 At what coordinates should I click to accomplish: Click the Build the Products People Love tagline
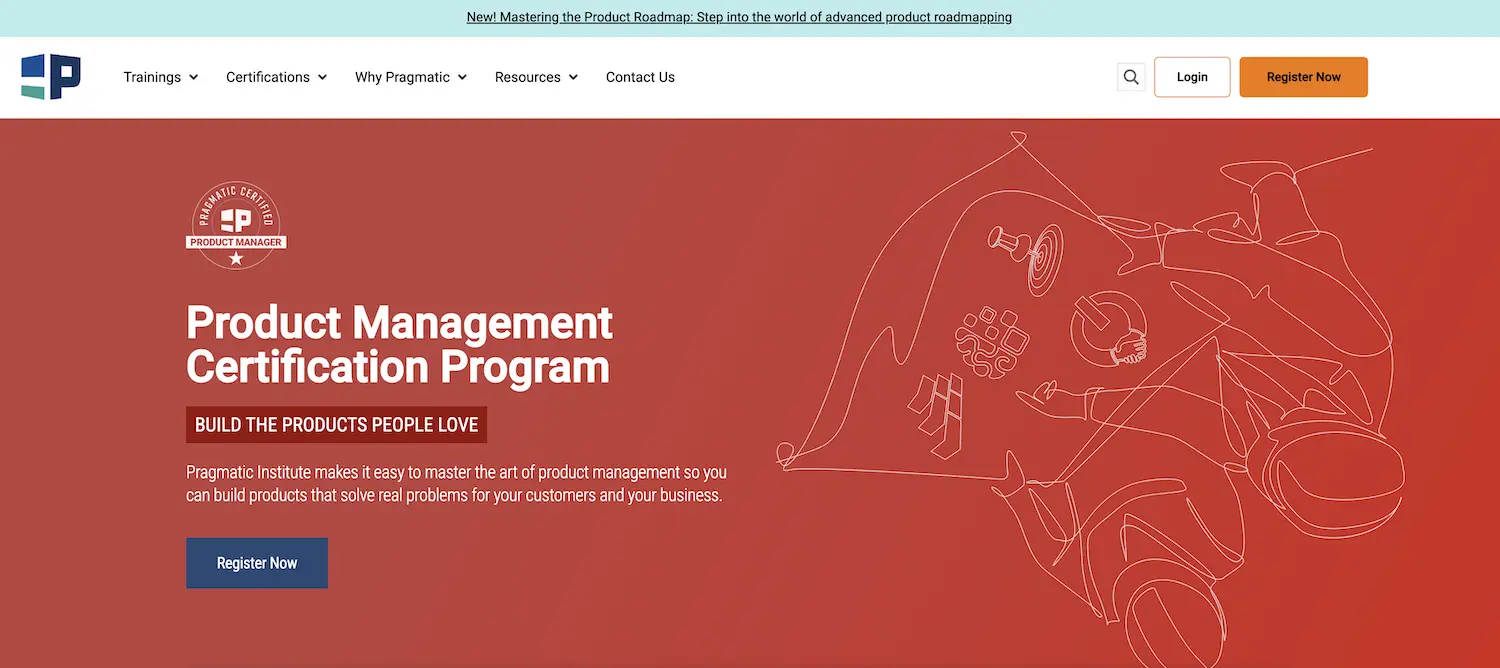[336, 424]
